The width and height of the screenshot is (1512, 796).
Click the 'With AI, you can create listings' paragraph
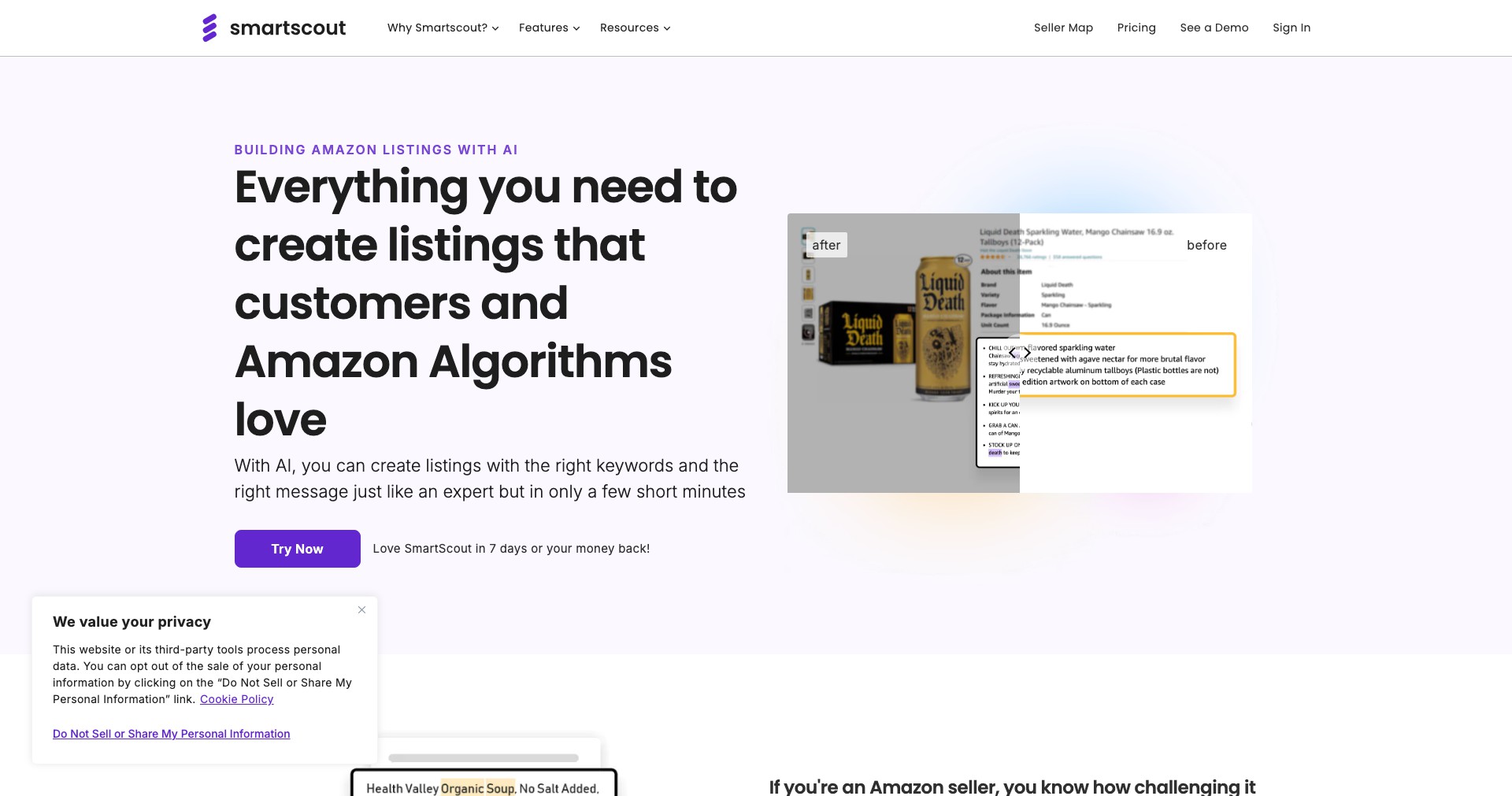point(490,479)
